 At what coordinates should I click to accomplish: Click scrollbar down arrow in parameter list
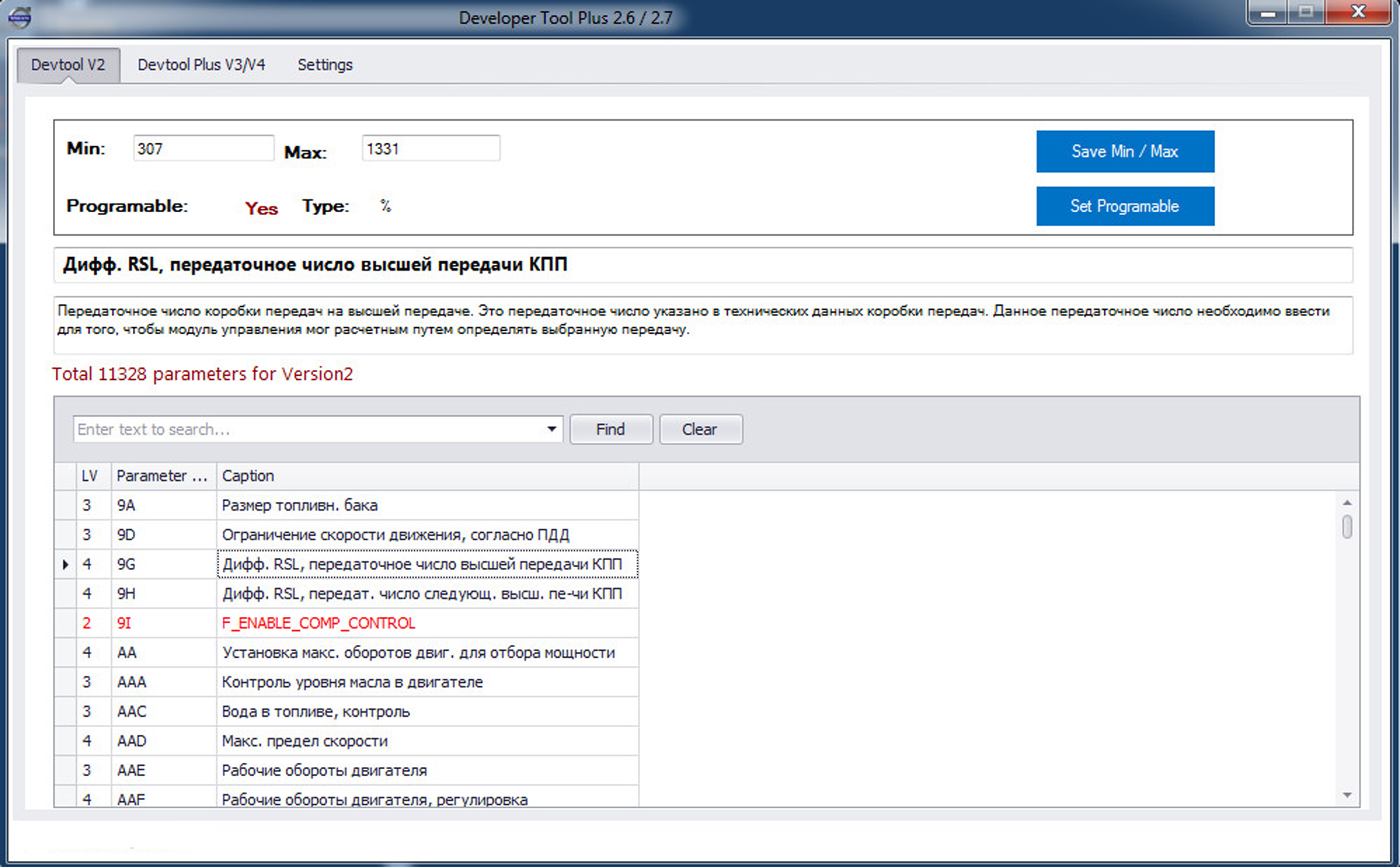pos(1347,795)
